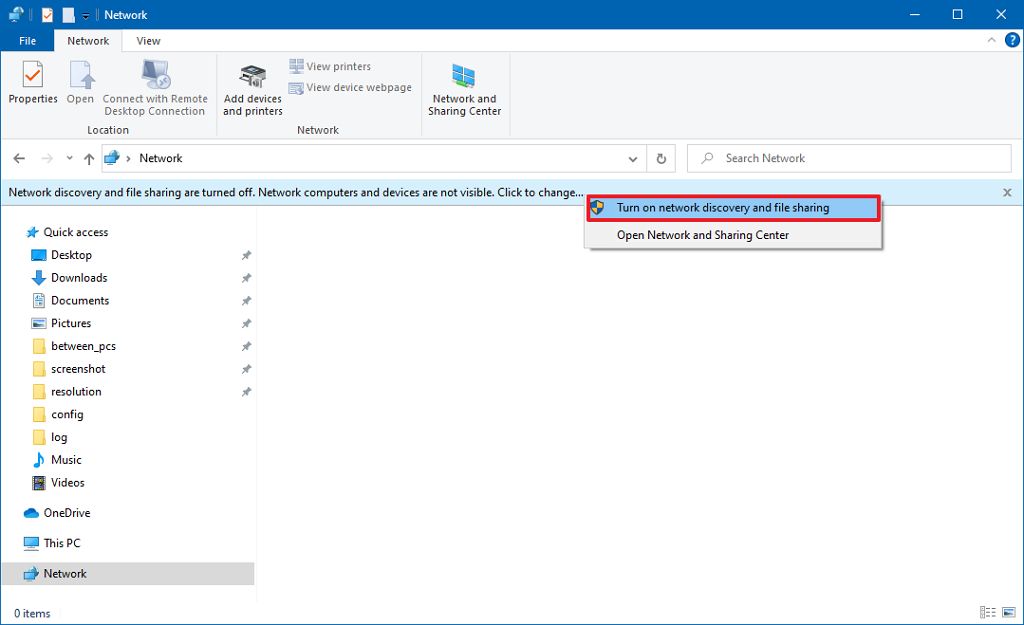Go back with the back arrow
Image resolution: width=1024 pixels, height=625 pixels.
click(19, 158)
